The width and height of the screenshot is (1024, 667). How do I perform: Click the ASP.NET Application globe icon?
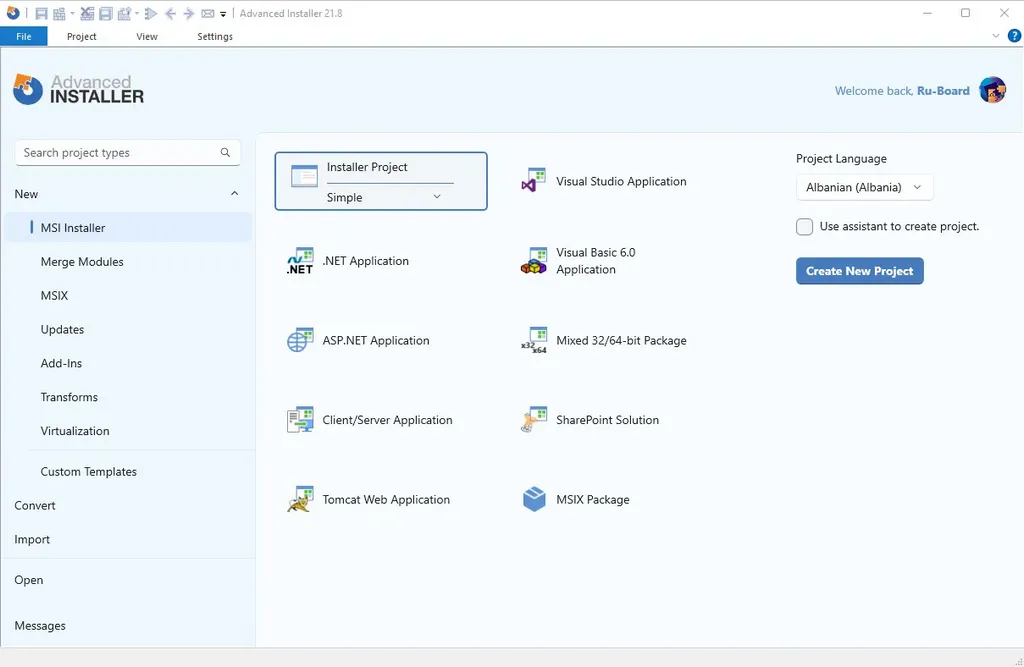[300, 340]
